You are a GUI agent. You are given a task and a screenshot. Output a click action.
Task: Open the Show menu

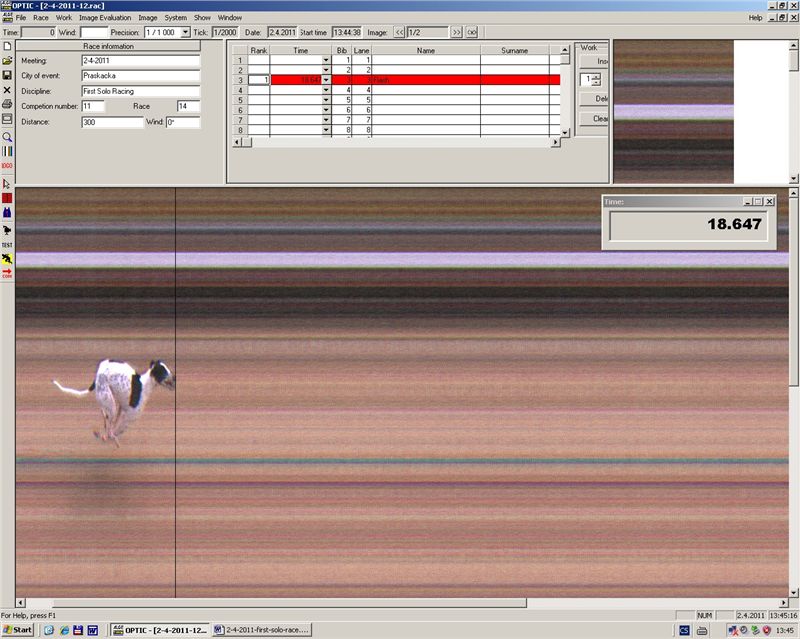pyautogui.click(x=202, y=18)
